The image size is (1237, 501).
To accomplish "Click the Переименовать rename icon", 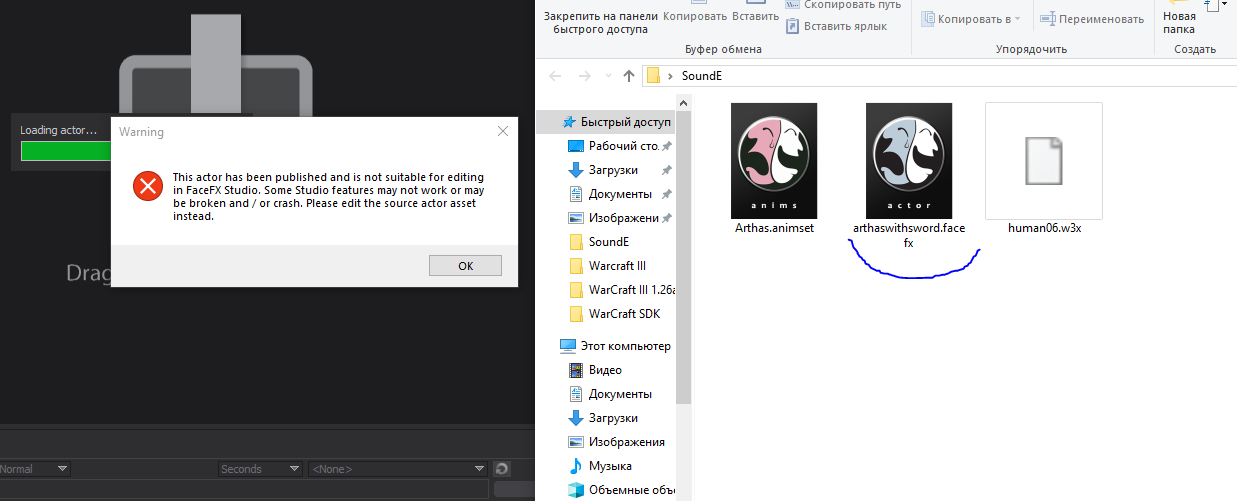I will pyautogui.click(x=1046, y=19).
